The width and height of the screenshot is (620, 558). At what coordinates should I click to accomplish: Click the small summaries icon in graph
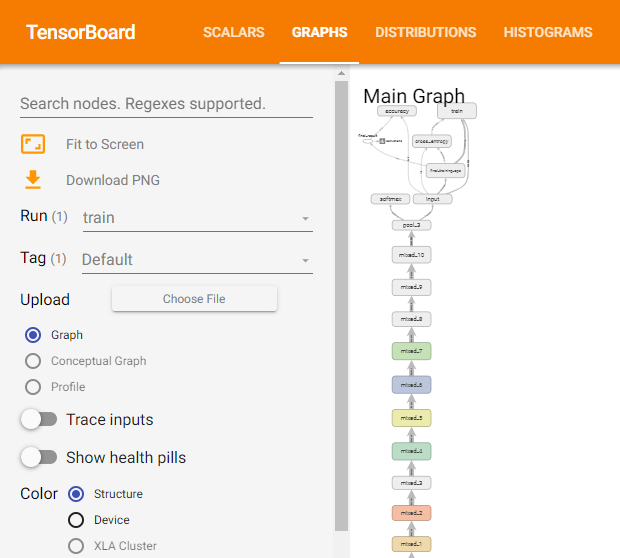click(382, 141)
